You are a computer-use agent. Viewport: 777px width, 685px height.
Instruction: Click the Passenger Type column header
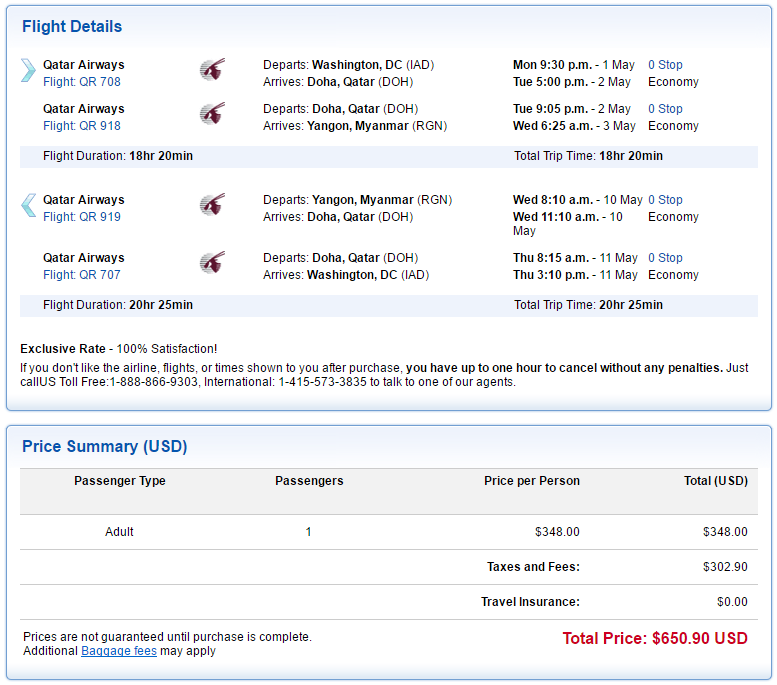120,481
